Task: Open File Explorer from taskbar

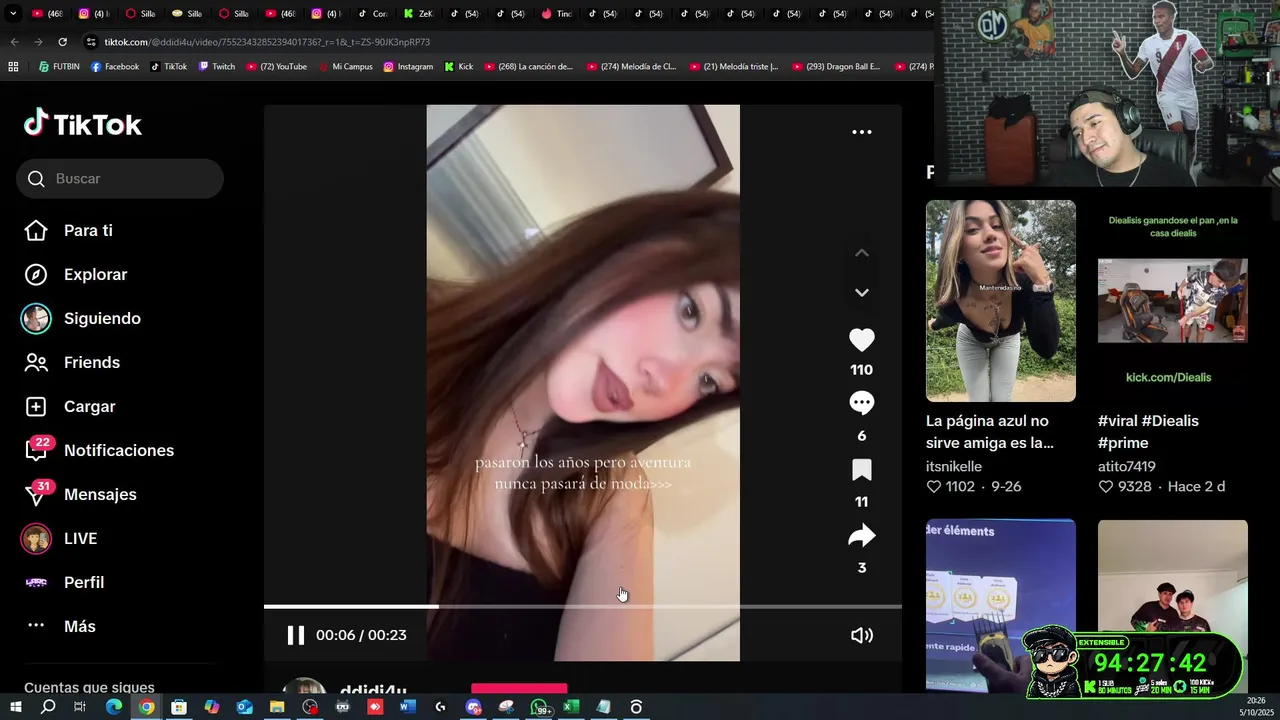Action: [277, 707]
